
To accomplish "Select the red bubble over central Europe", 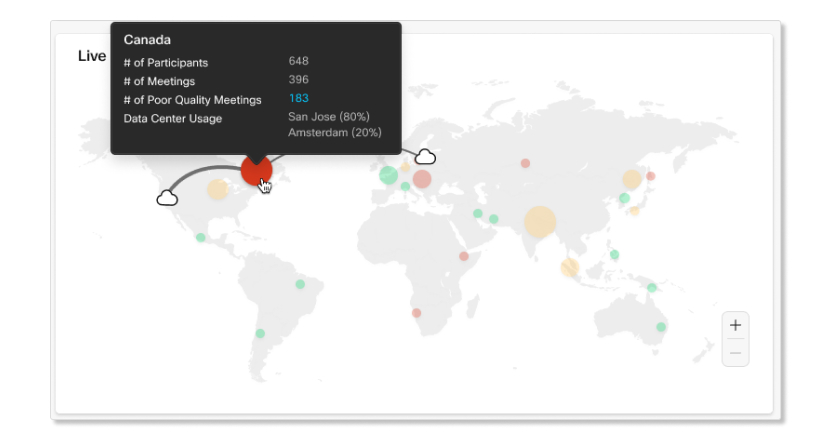I will [x=422, y=179].
